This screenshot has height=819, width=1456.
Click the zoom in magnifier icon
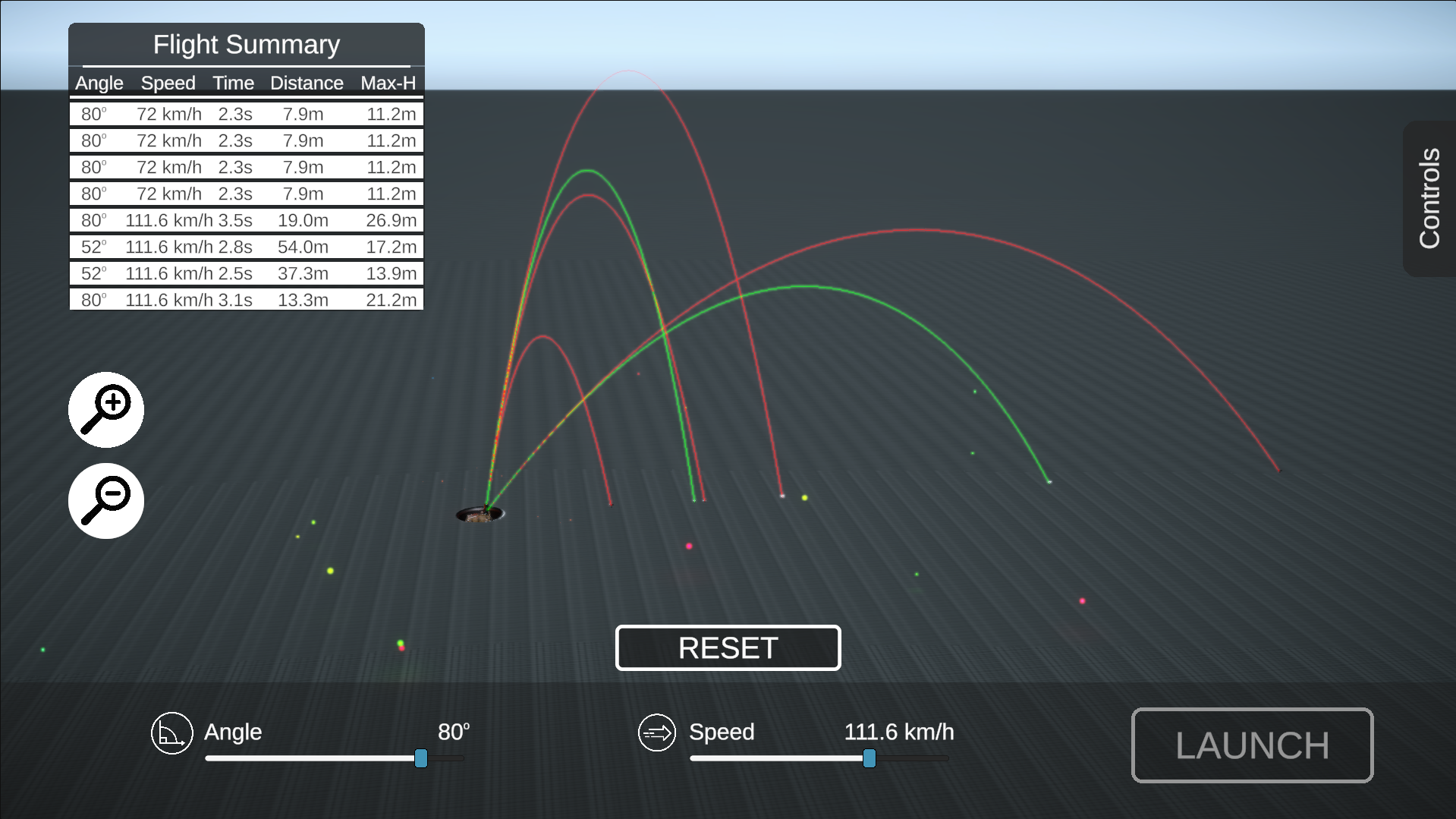pos(106,410)
